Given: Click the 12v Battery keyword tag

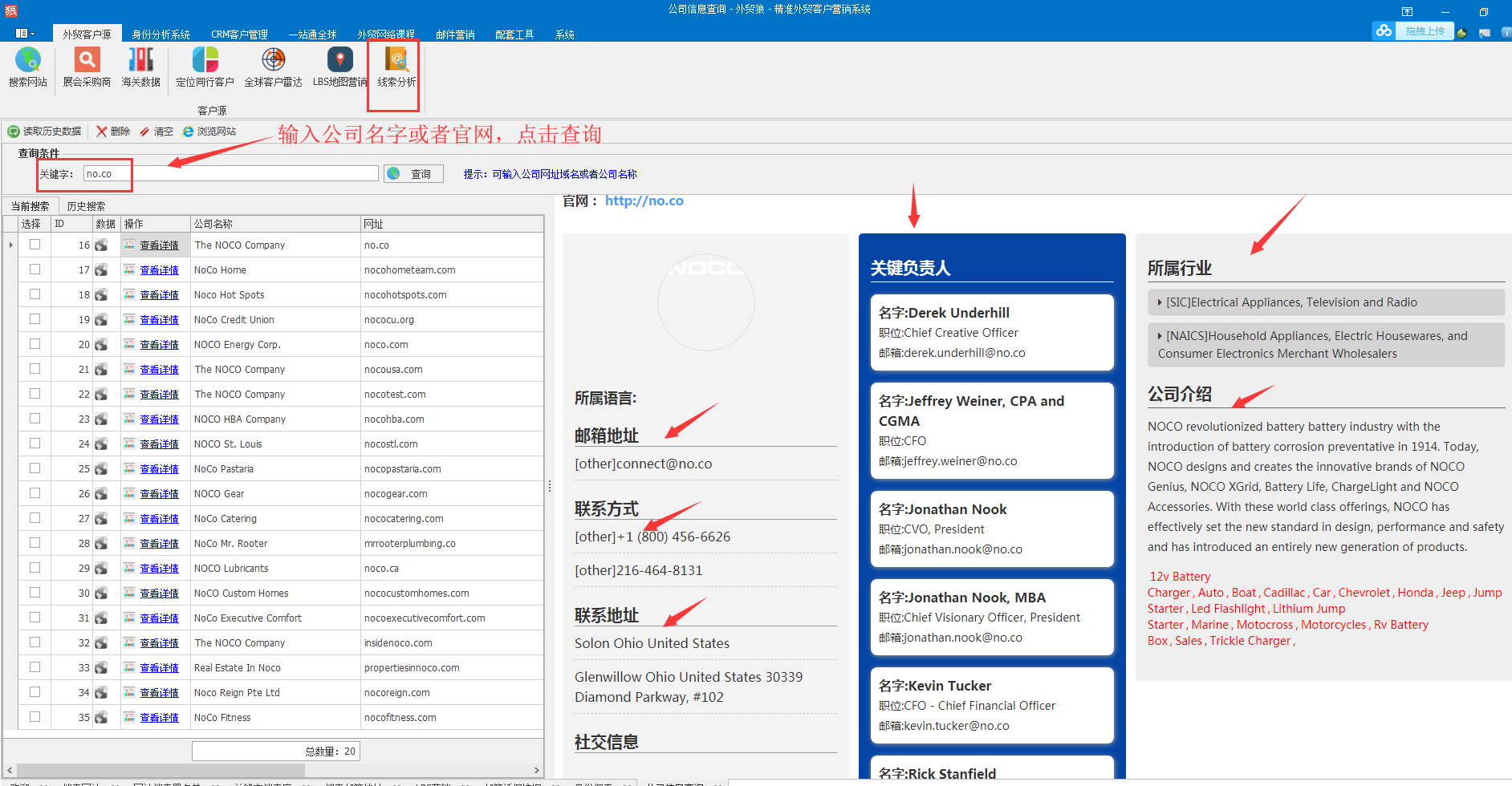Looking at the screenshot, I should (1180, 577).
